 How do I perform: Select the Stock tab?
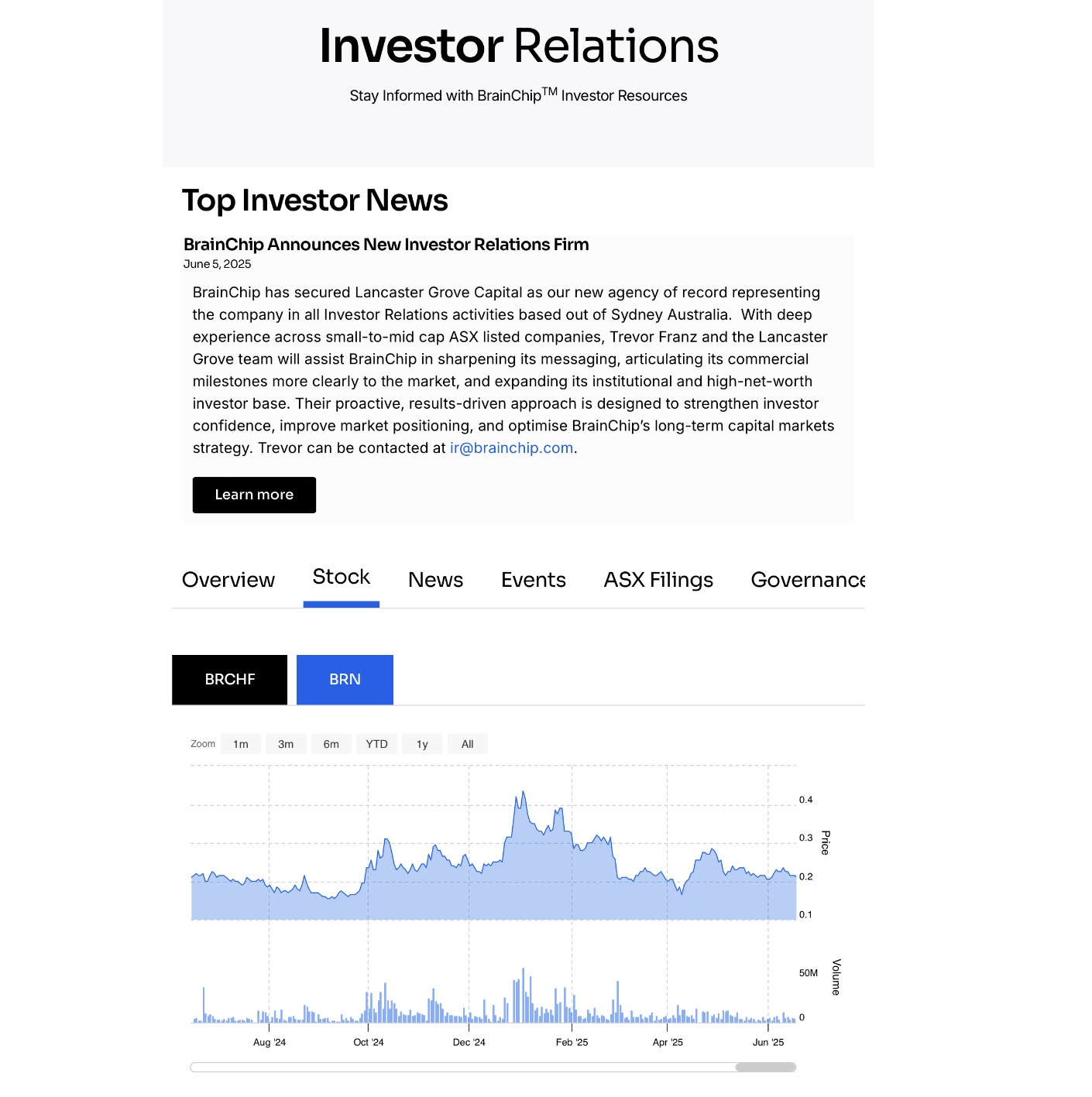pos(341,578)
